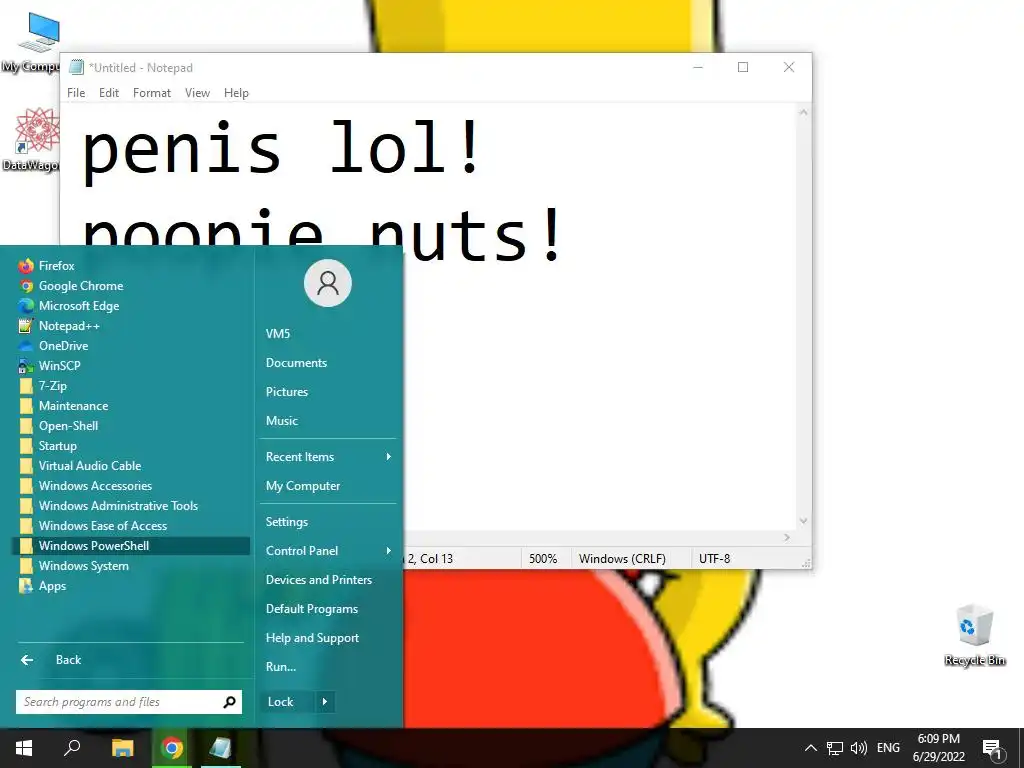Open the Apps entry in the start menu
Image resolution: width=1024 pixels, height=768 pixels.
(131, 586)
